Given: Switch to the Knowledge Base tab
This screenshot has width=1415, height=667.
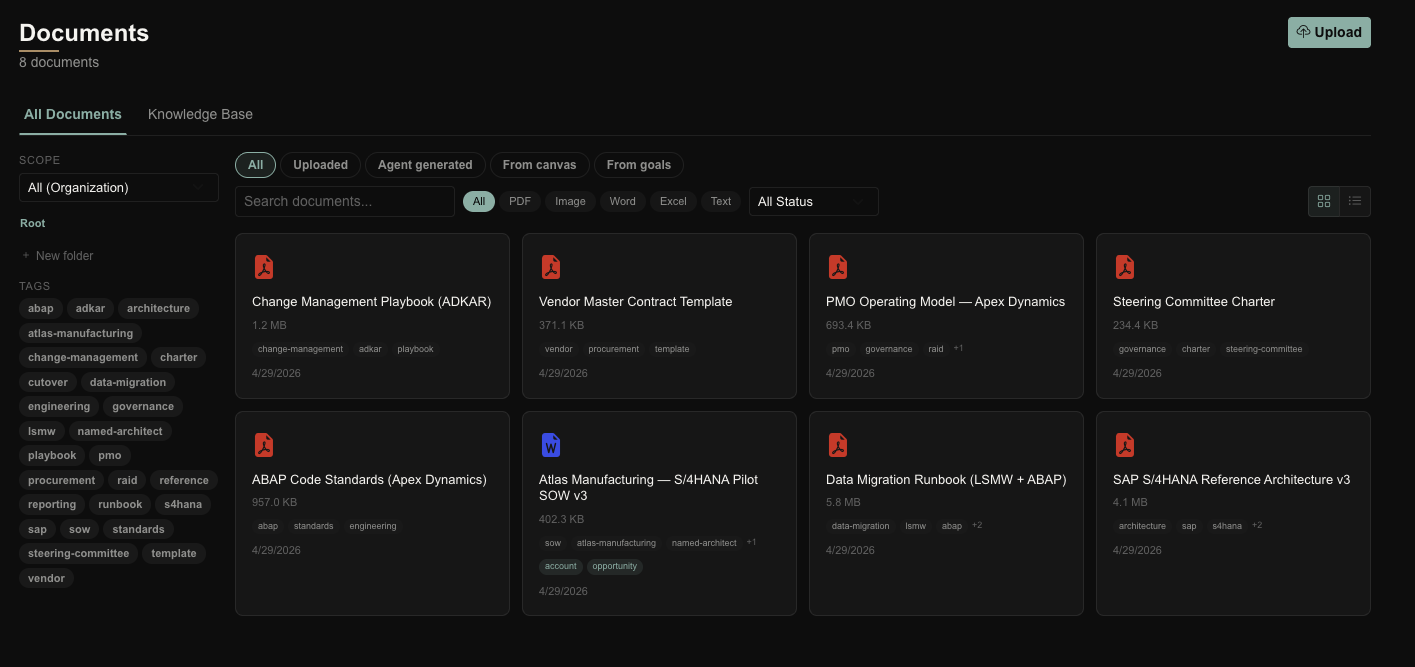Looking at the screenshot, I should click(x=200, y=114).
